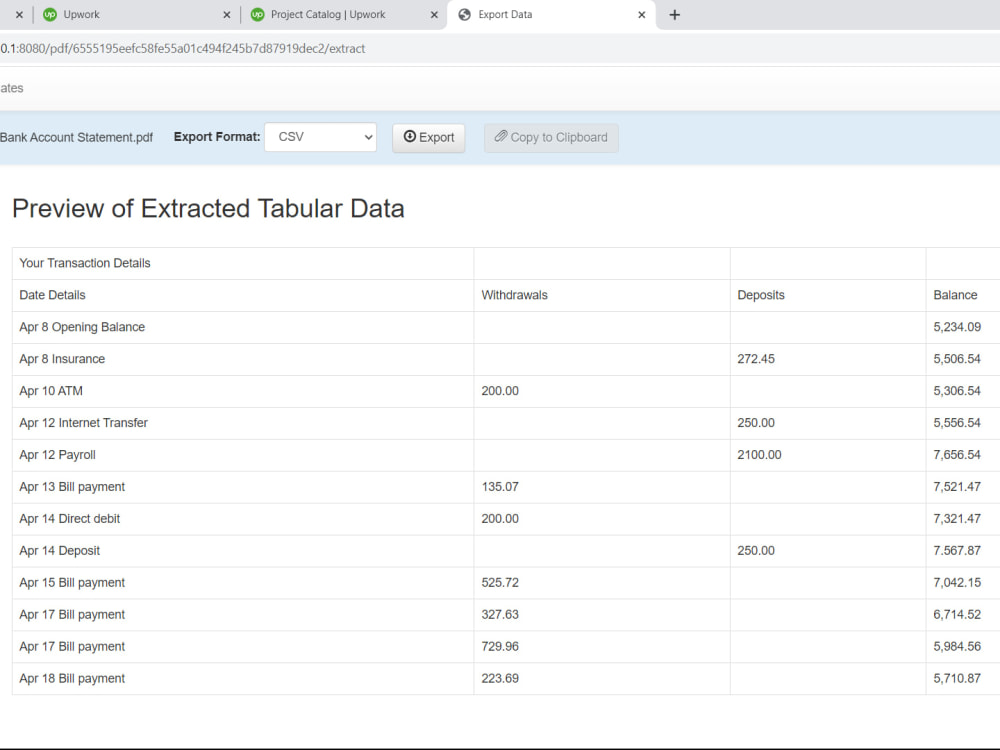Click the 6,714.52 balance value

(x=957, y=614)
